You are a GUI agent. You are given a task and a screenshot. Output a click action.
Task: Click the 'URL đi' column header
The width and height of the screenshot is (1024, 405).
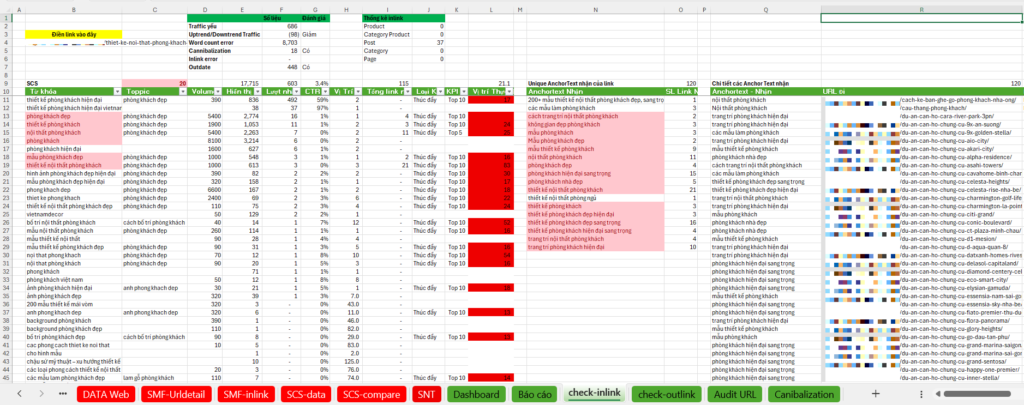coord(921,92)
